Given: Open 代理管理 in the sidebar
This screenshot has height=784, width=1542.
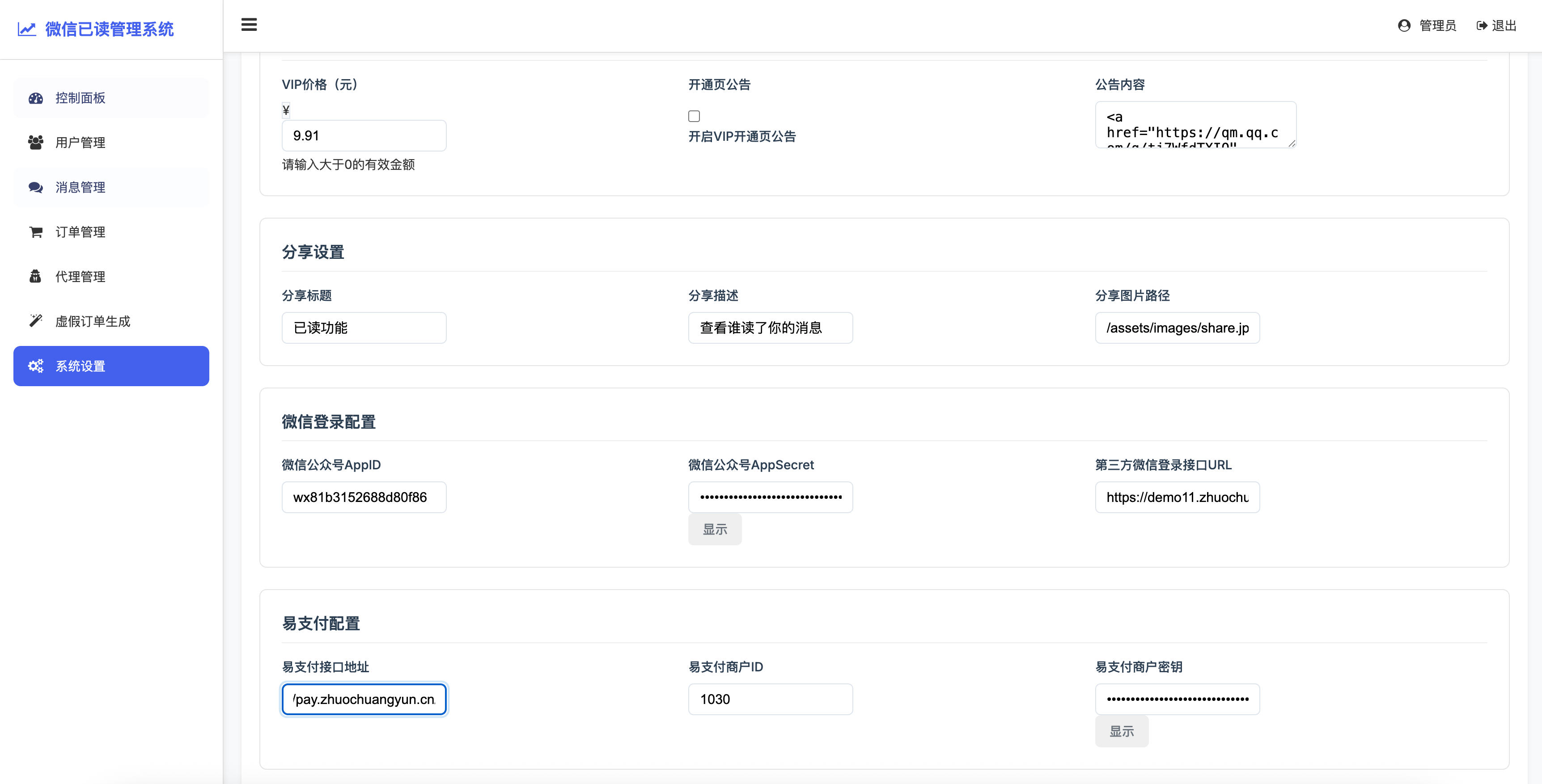Looking at the screenshot, I should [x=111, y=277].
